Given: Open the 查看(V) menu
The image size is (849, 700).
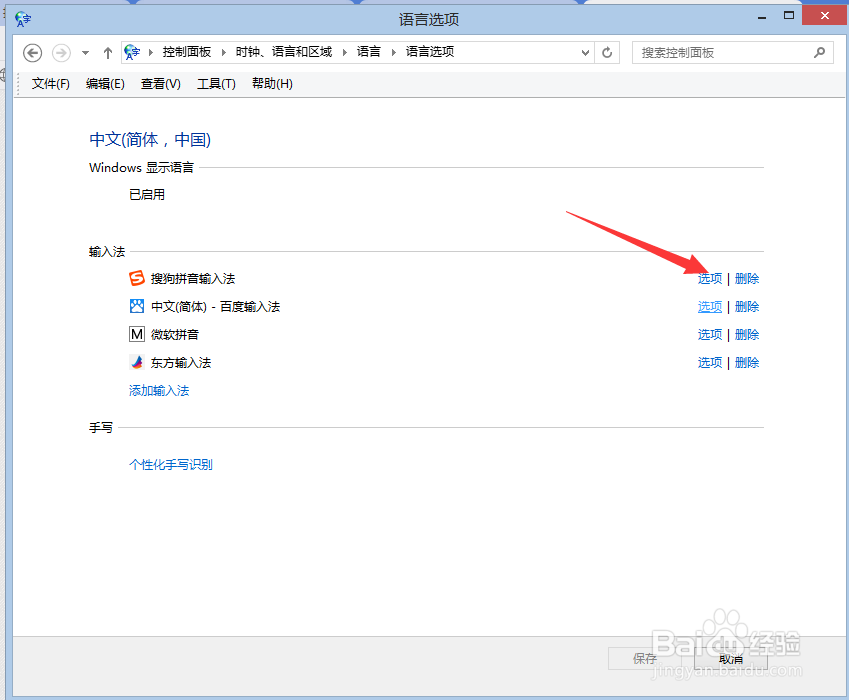Looking at the screenshot, I should (x=160, y=83).
